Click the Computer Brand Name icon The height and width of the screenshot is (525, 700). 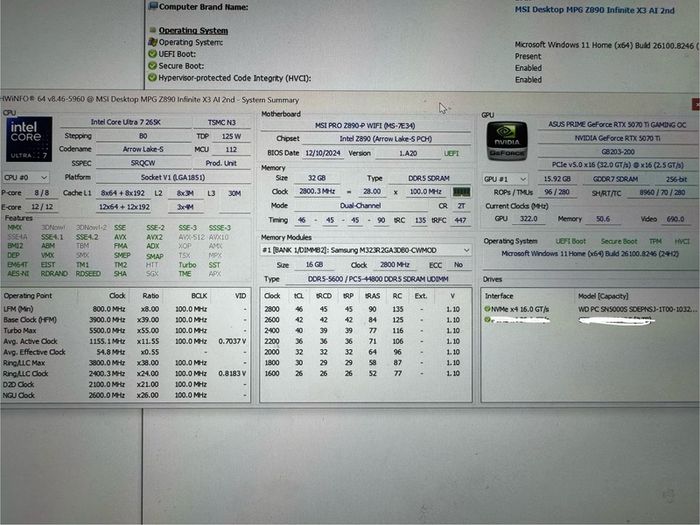point(153,6)
